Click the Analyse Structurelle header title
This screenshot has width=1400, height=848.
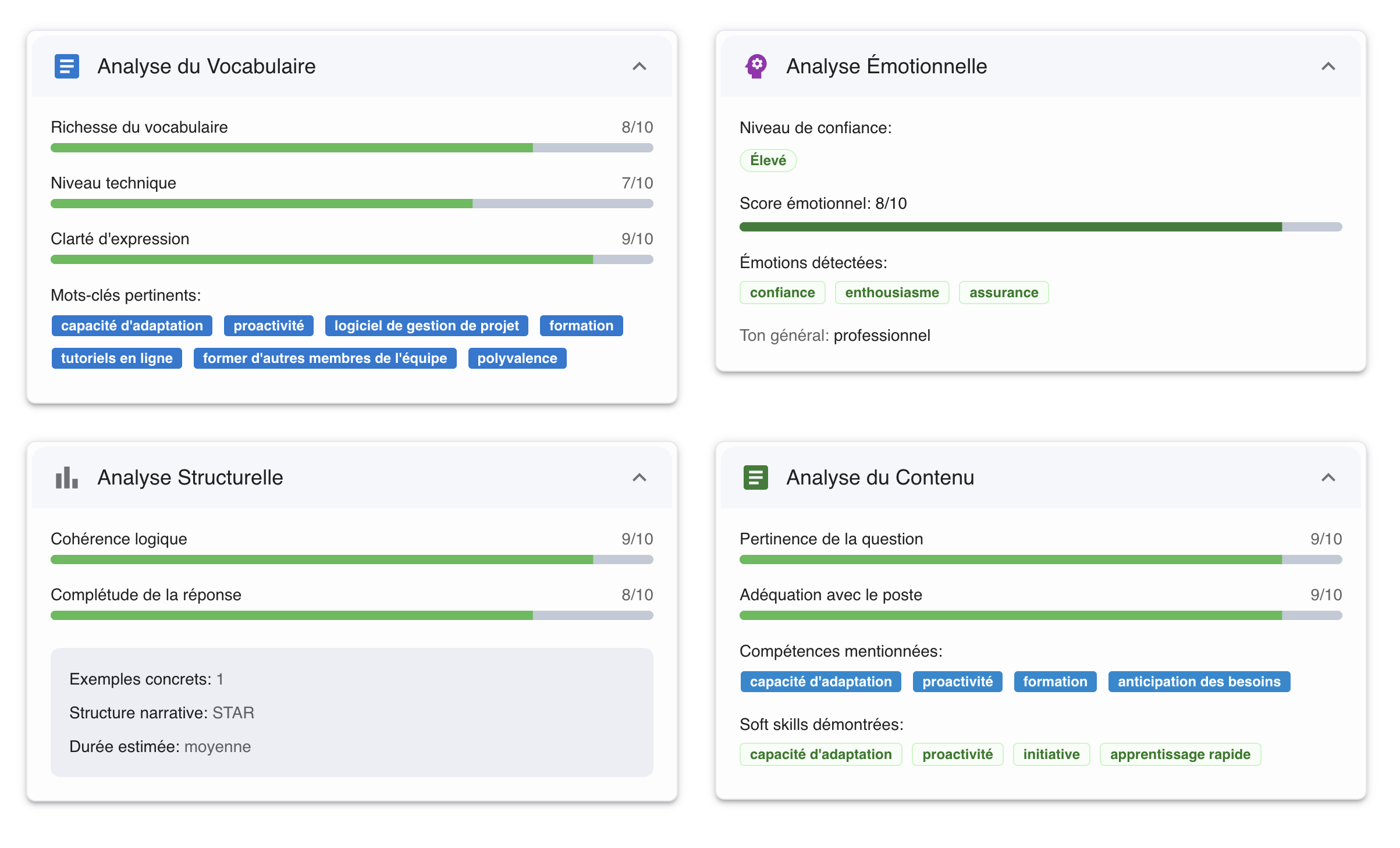click(x=190, y=478)
